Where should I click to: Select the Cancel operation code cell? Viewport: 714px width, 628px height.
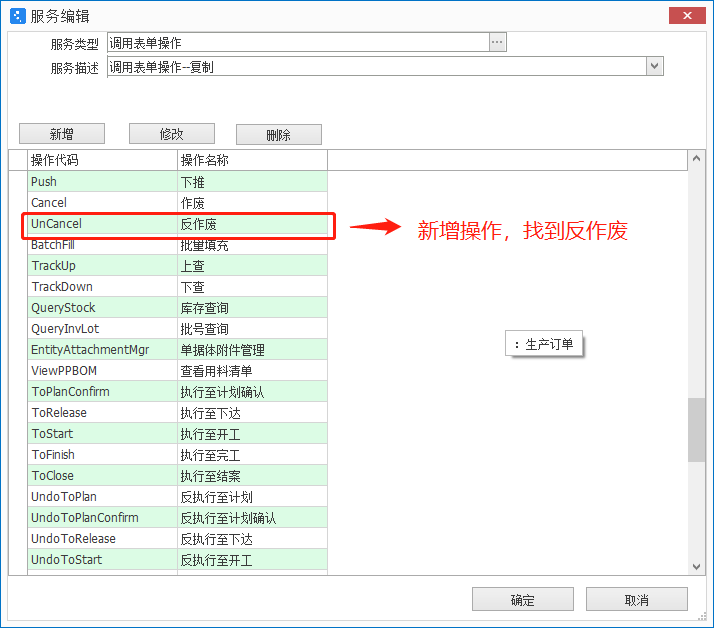(x=102, y=202)
